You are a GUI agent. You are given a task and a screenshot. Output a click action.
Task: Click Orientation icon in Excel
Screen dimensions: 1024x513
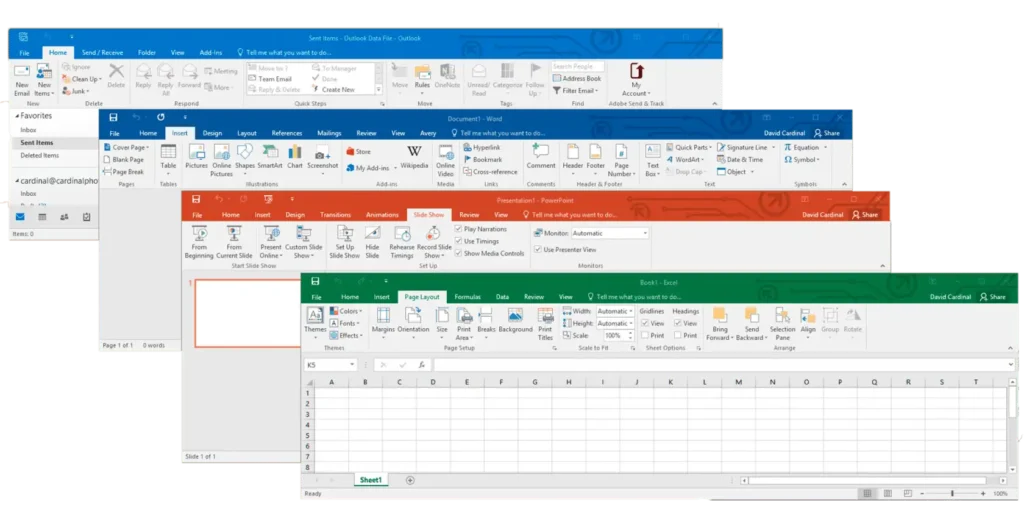[x=413, y=324]
